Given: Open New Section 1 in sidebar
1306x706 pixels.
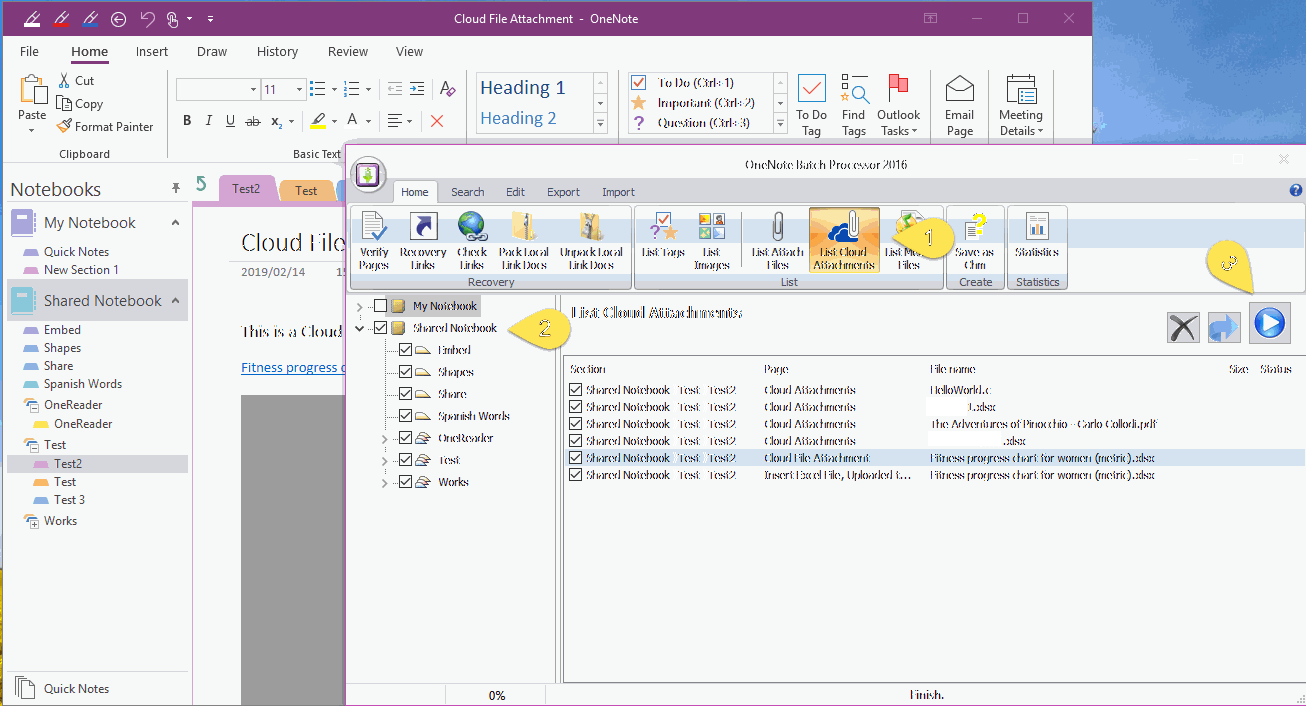Looking at the screenshot, I should click(x=81, y=270).
